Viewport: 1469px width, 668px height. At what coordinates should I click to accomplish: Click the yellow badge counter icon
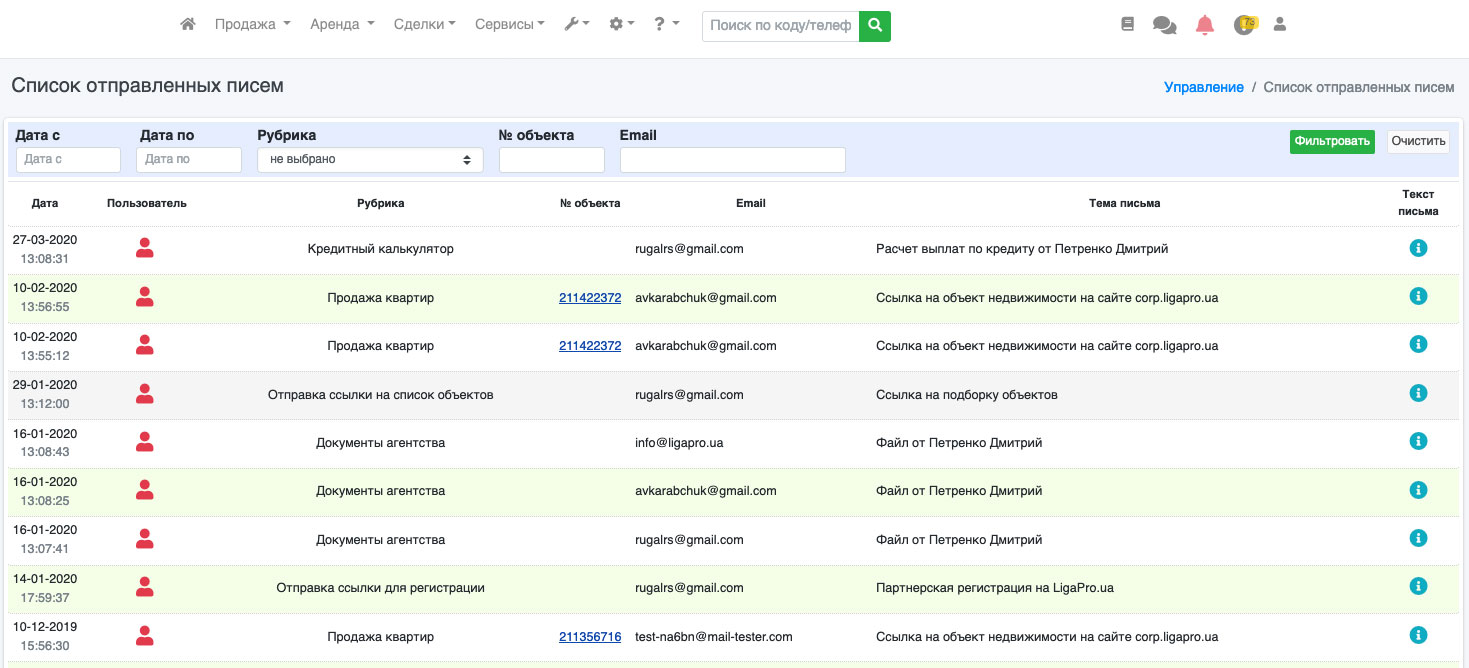(1244, 25)
